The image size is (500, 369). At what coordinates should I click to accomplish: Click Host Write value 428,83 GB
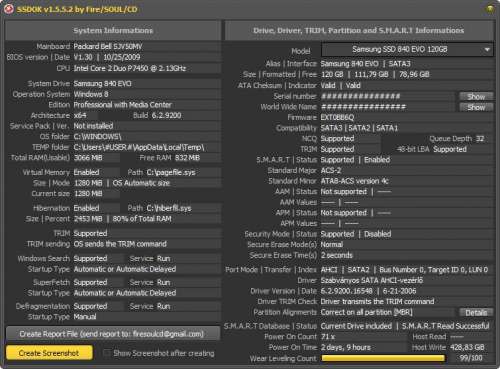tap(467, 347)
